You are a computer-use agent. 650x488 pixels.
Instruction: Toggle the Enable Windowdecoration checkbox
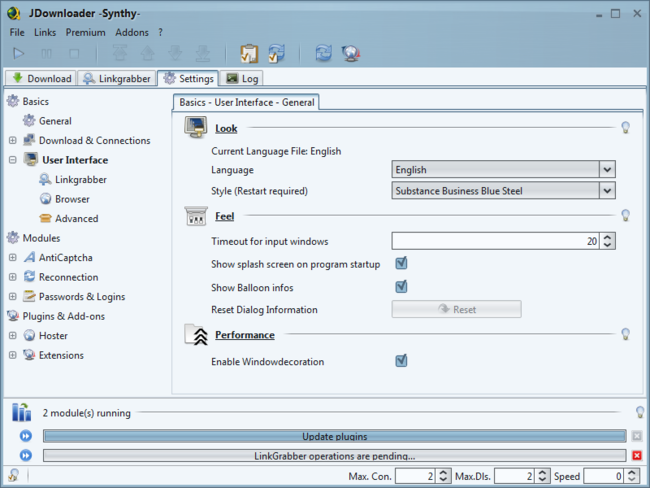[x=401, y=361]
